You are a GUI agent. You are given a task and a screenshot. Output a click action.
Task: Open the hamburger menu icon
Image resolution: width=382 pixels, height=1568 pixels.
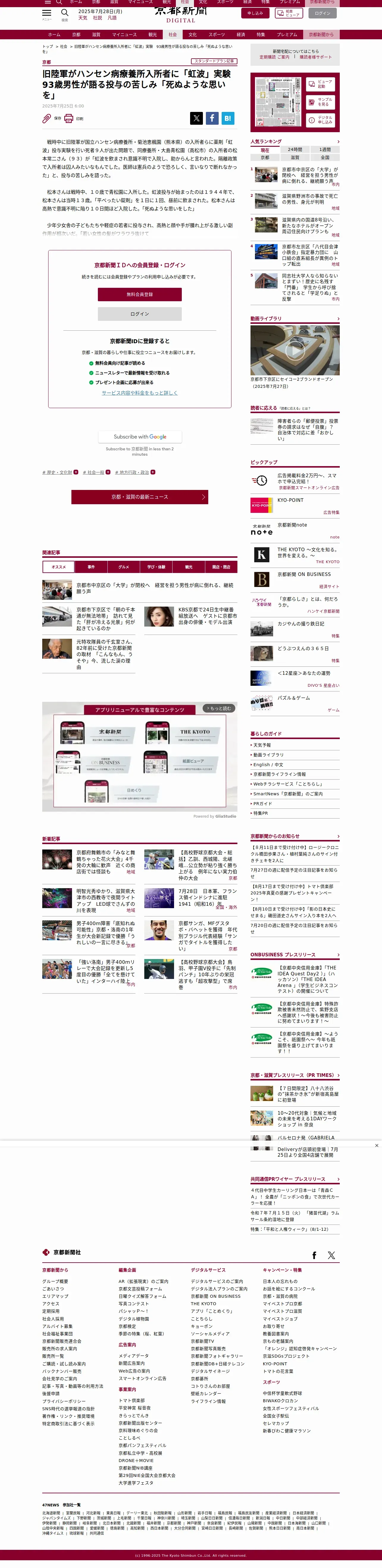coord(47,12)
